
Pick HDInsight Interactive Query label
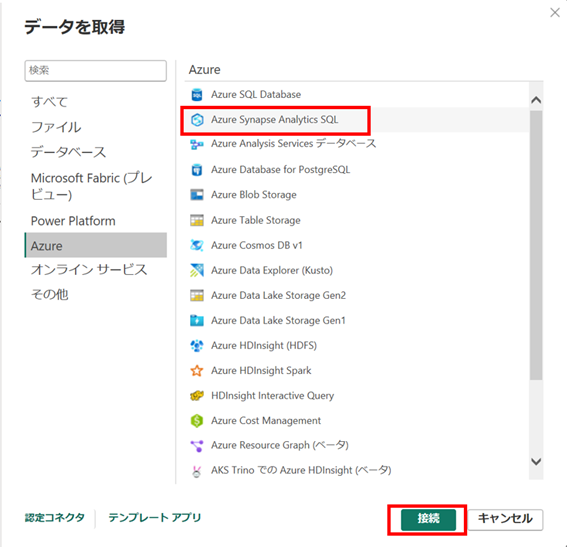[x=273, y=396]
